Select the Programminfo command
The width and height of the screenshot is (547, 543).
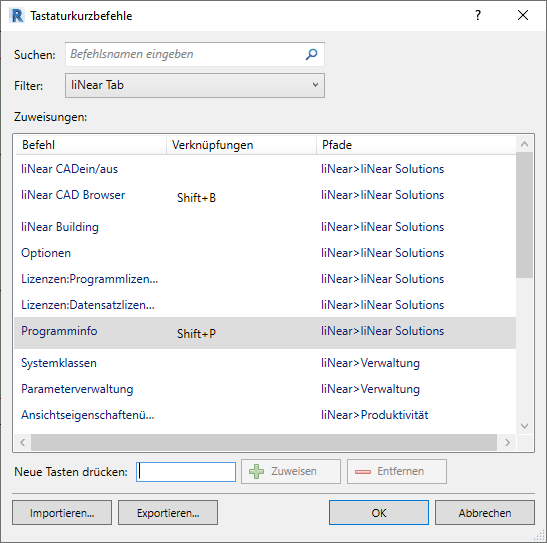pos(59,331)
